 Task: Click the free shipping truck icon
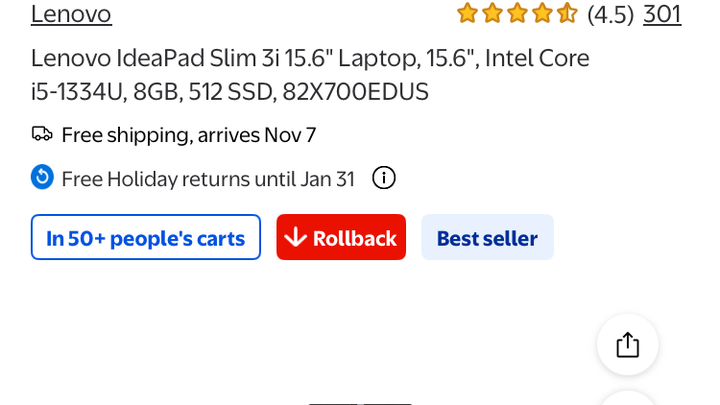pyautogui.click(x=42, y=134)
